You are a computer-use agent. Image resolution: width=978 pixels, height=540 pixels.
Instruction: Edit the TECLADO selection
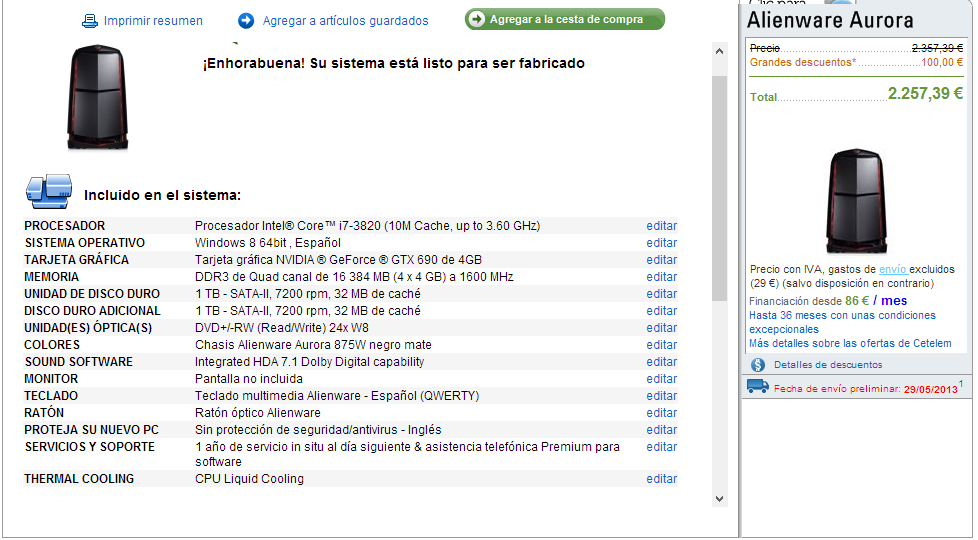(x=662, y=395)
